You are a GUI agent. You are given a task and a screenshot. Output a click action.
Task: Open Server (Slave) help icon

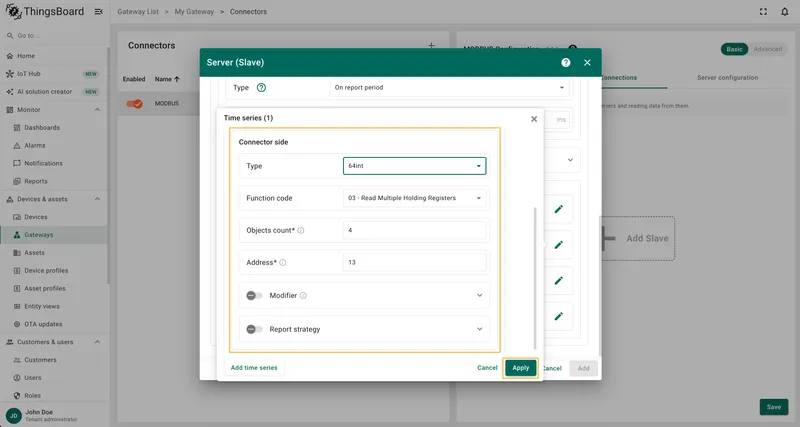(x=566, y=62)
